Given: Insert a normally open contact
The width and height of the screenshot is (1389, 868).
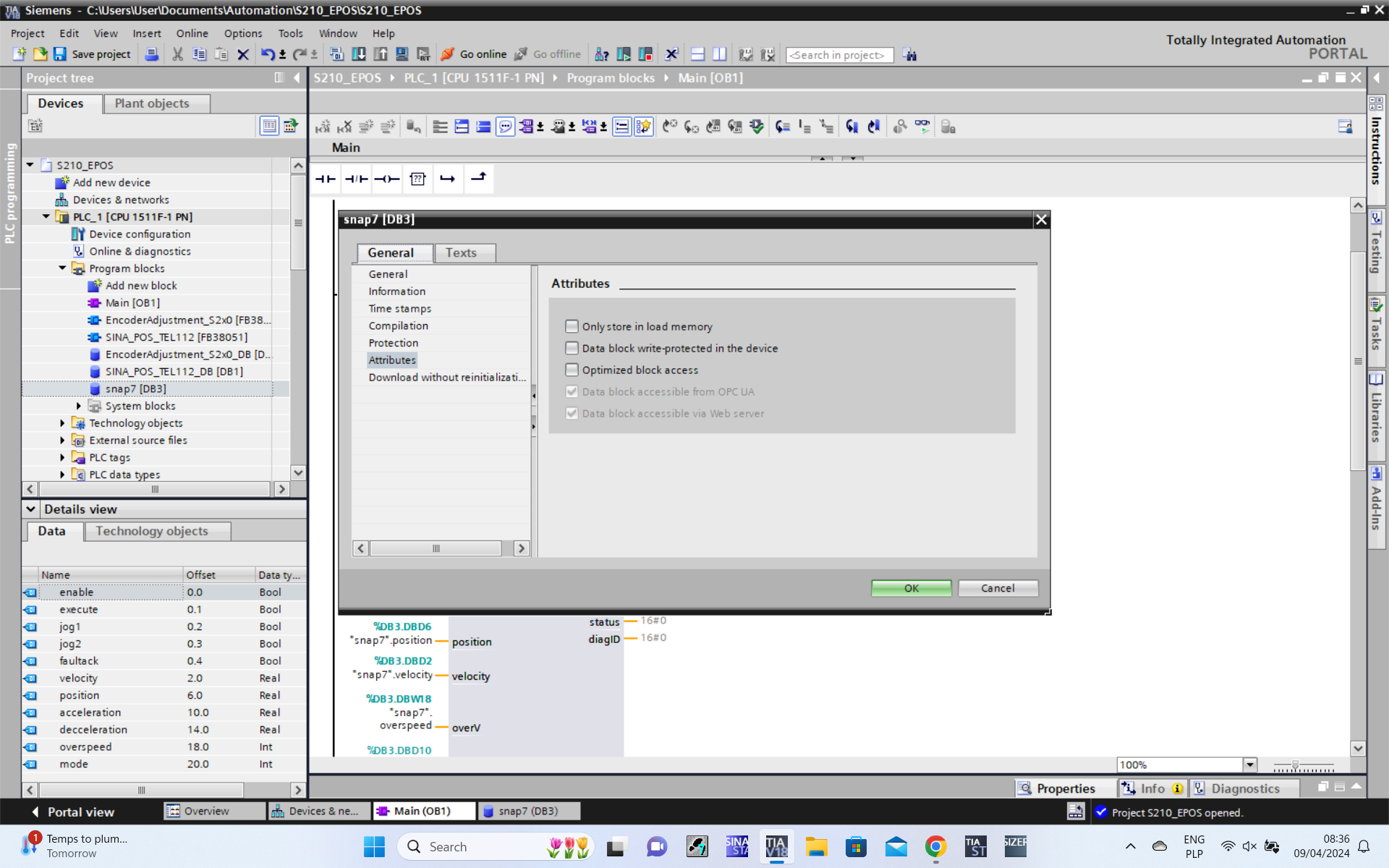Looking at the screenshot, I should point(326,179).
